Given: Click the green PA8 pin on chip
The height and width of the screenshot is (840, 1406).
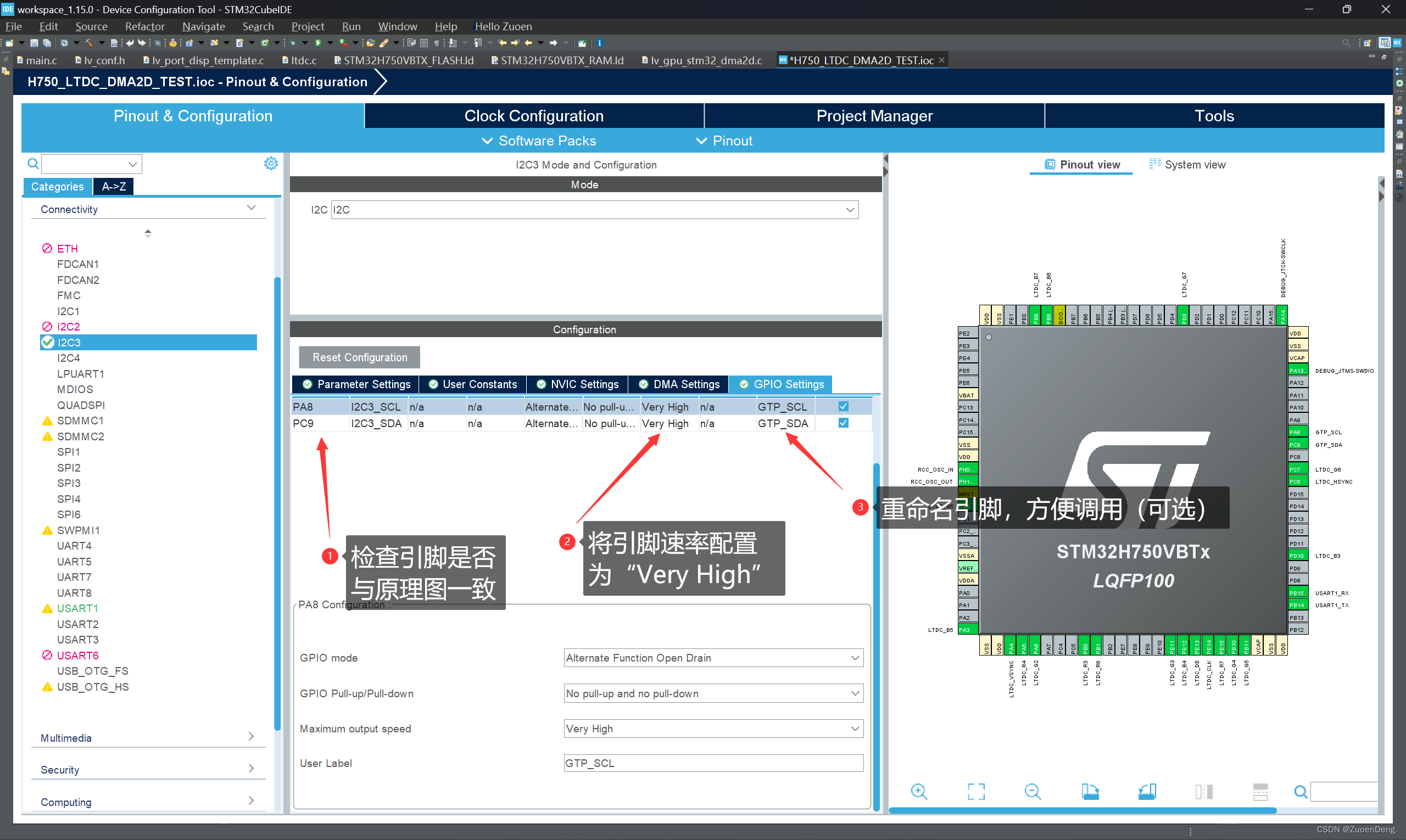Looking at the screenshot, I should (1298, 432).
